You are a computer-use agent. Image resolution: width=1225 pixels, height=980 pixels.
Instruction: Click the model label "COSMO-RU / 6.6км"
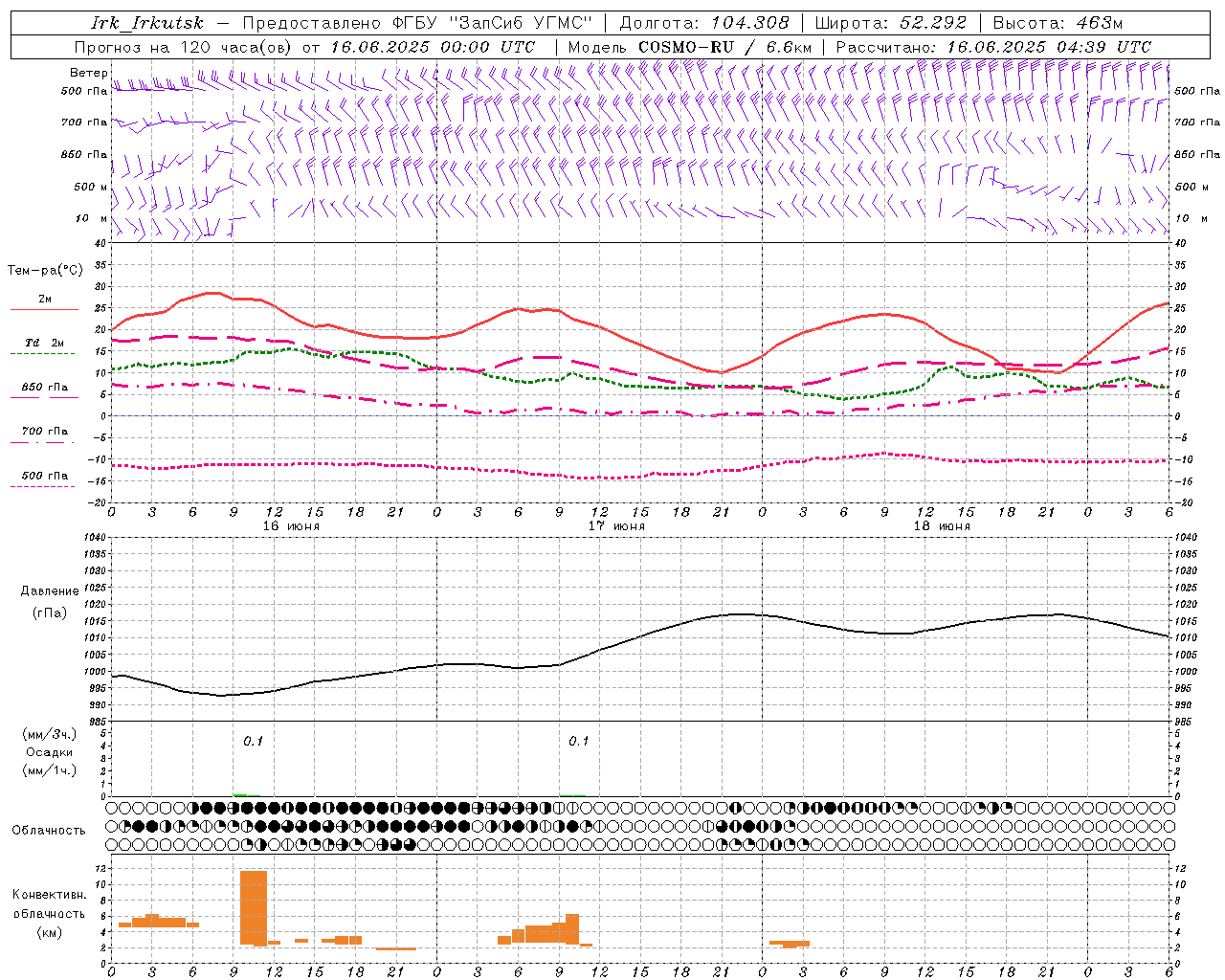tap(725, 47)
